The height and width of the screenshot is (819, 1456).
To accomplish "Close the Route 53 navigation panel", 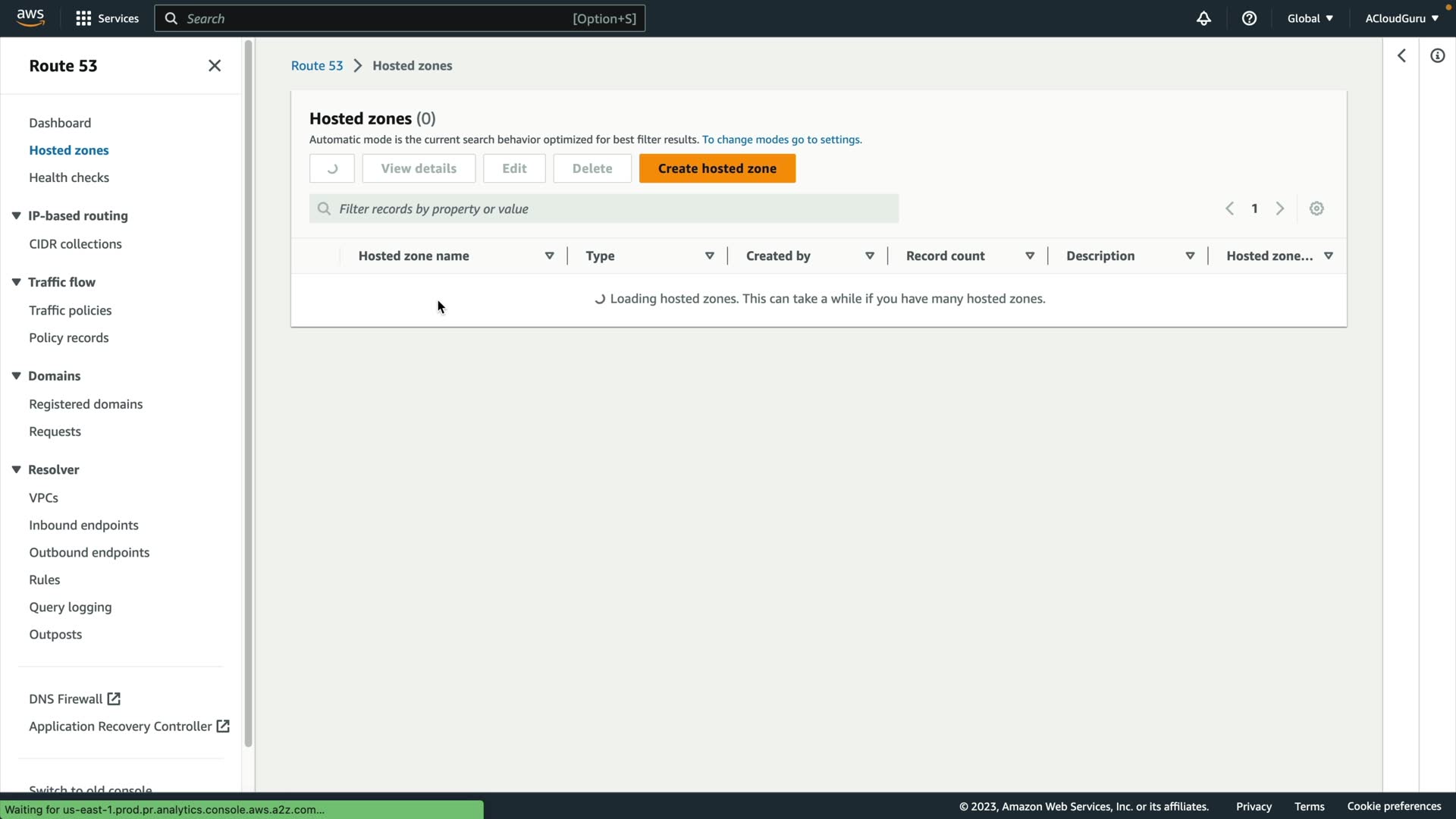I will 215,66.
